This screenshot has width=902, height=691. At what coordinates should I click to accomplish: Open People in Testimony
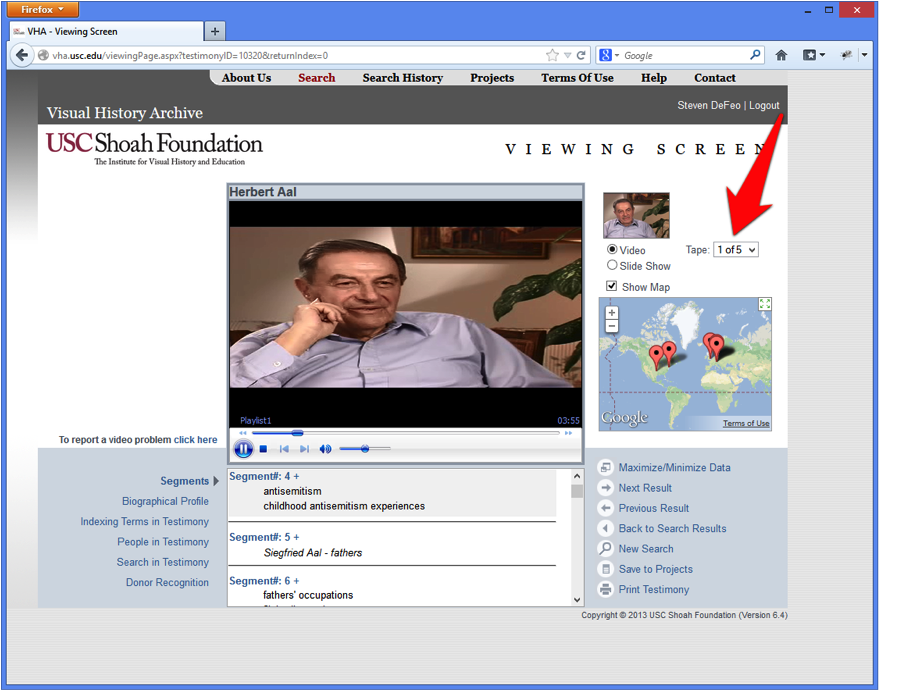pyautogui.click(x=163, y=541)
